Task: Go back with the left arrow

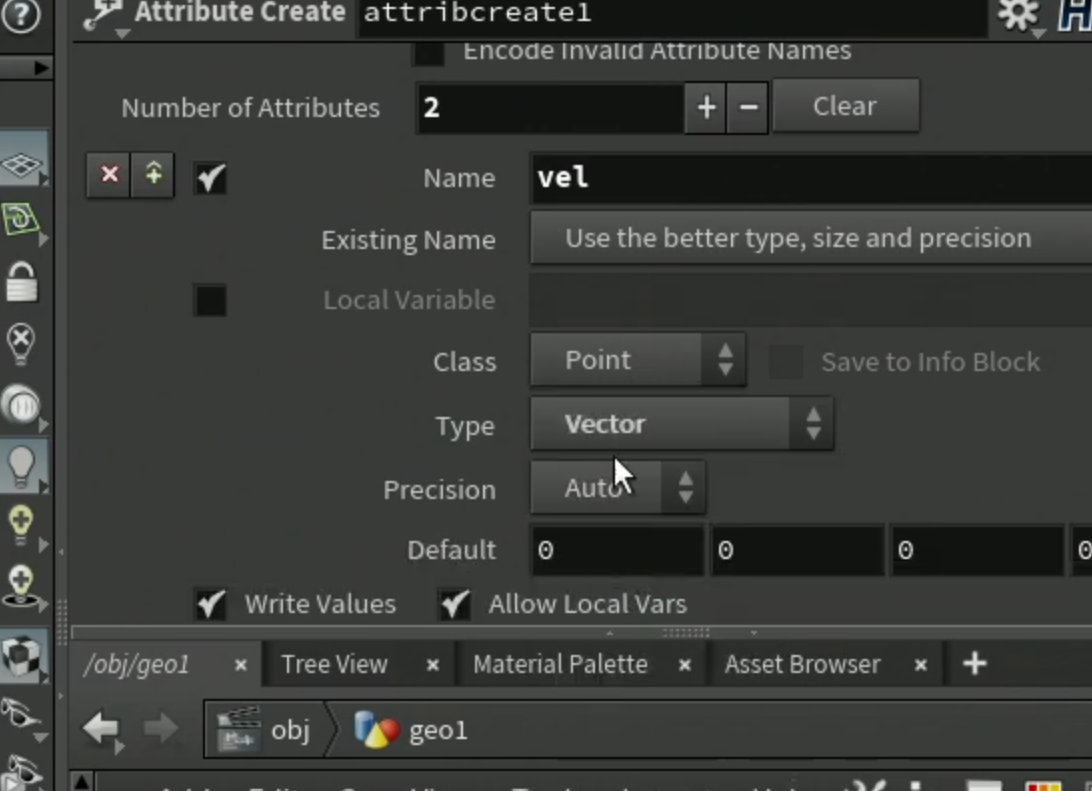Action: tap(102, 729)
